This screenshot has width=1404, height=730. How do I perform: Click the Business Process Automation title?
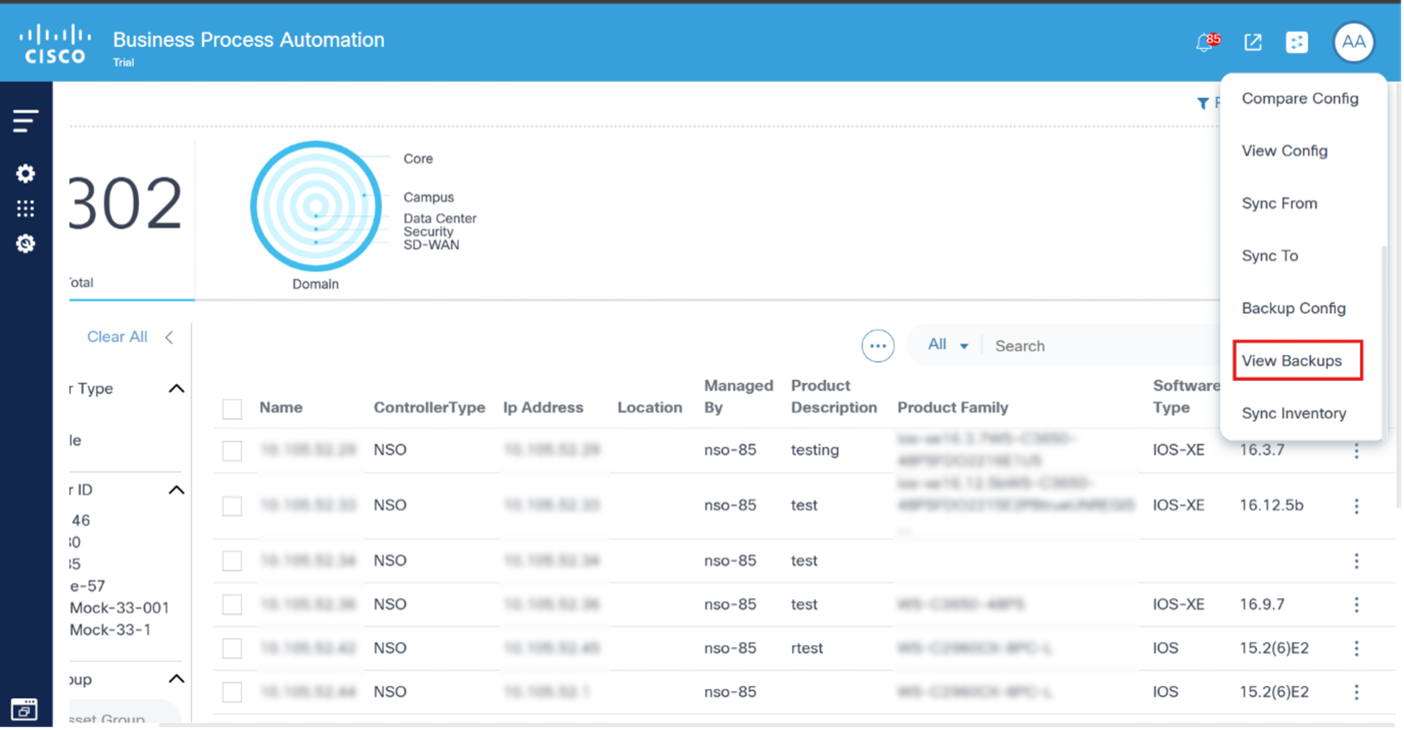[x=248, y=40]
